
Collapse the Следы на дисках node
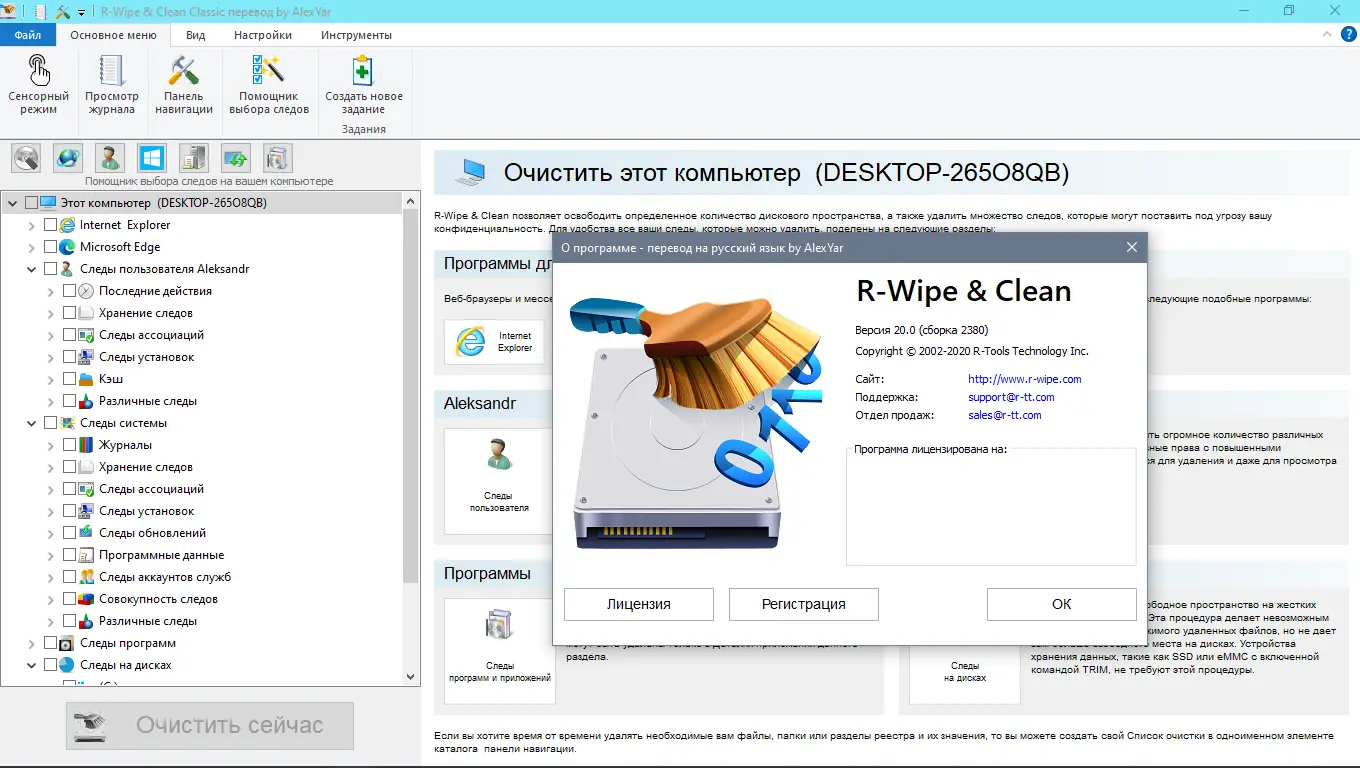point(32,665)
